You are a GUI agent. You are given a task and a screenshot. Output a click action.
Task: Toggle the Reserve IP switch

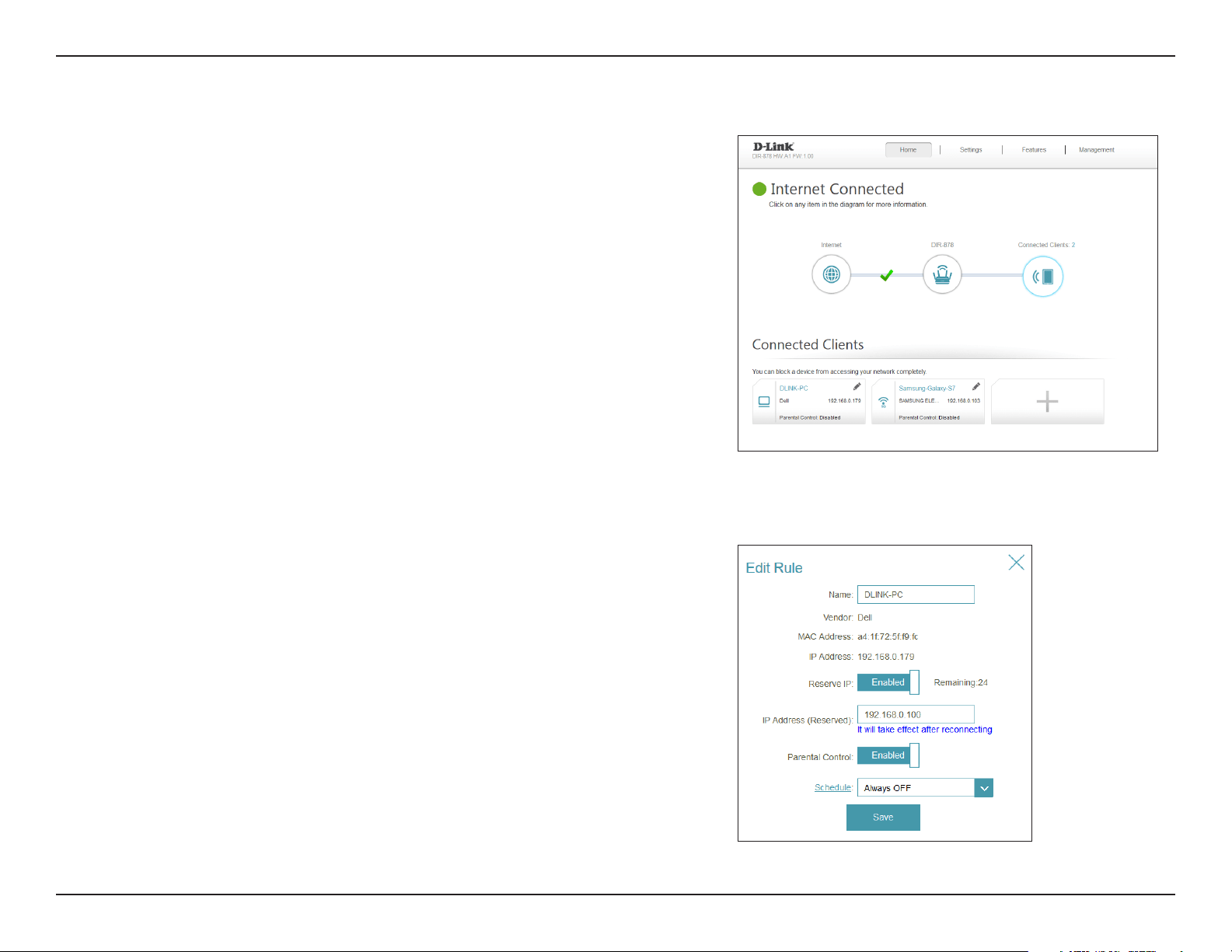point(888,682)
